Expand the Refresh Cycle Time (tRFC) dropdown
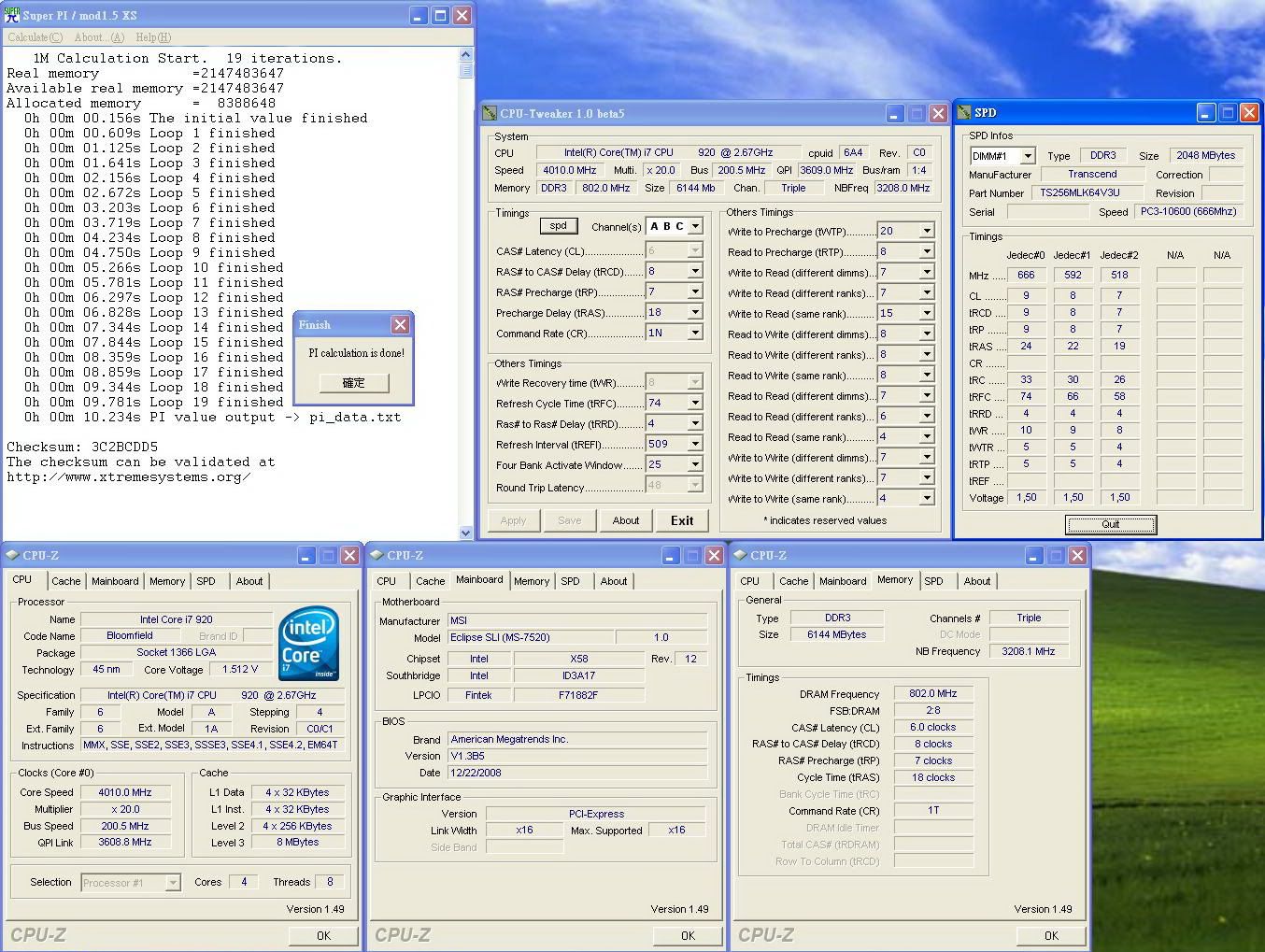 coord(694,403)
